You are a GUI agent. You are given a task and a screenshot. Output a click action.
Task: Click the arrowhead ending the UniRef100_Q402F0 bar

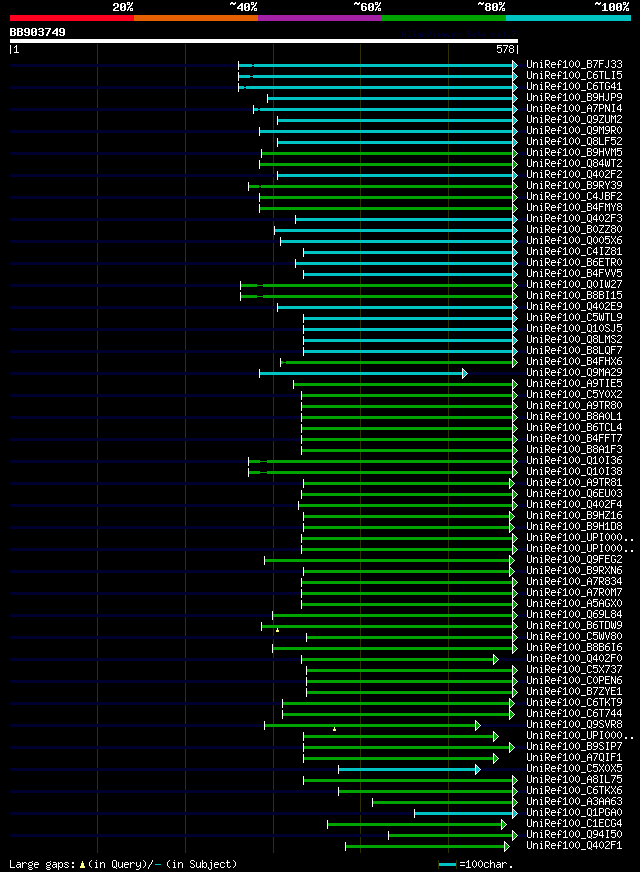tap(496, 660)
